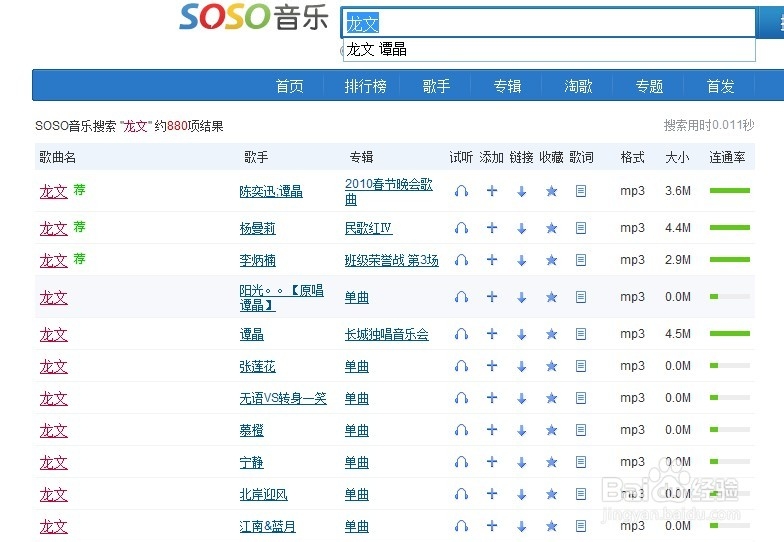The width and height of the screenshot is (784, 542).
Task: Download arrow in 江南&蓝月 row
Action: pos(522,526)
